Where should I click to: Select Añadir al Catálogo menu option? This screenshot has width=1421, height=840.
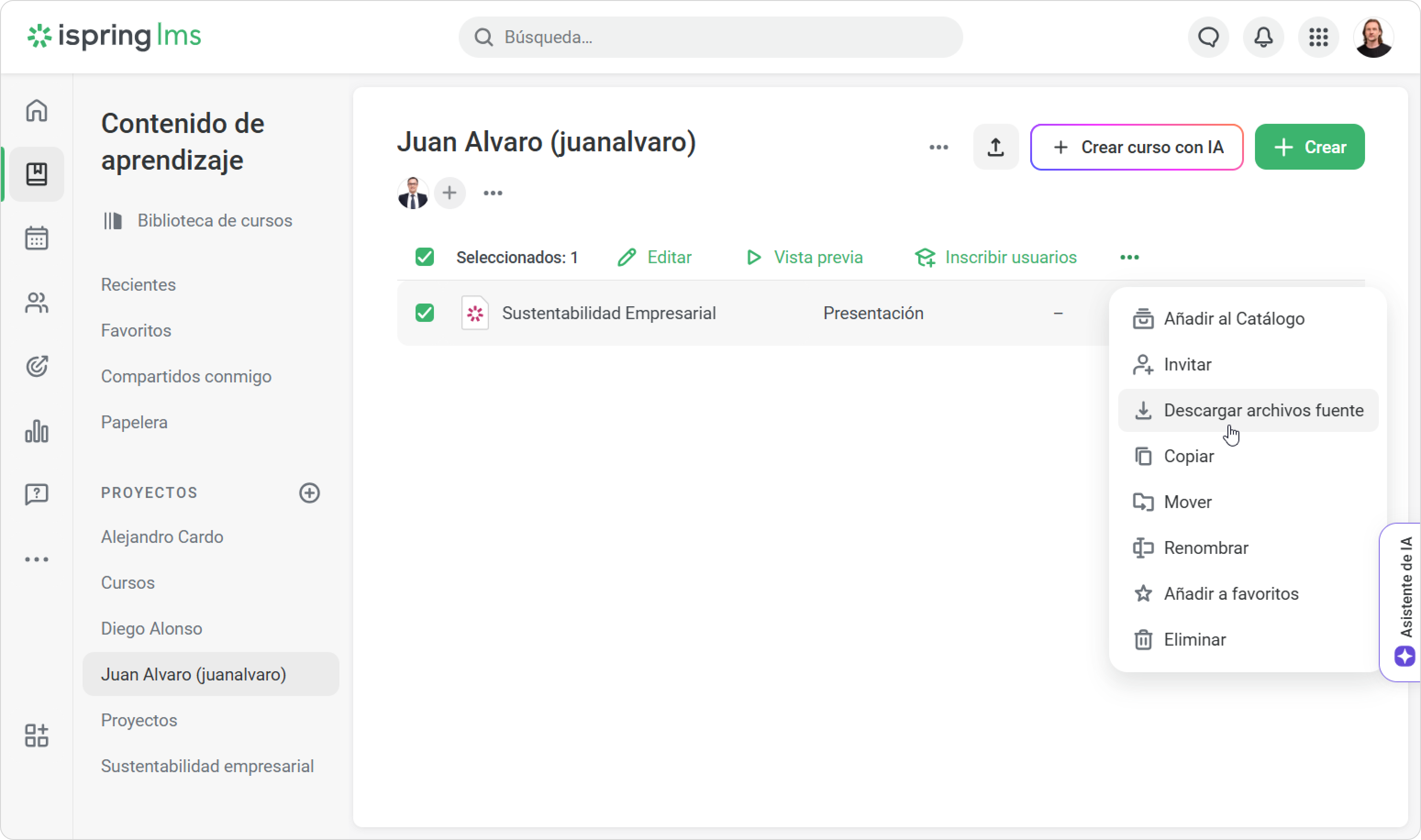pyautogui.click(x=1248, y=319)
